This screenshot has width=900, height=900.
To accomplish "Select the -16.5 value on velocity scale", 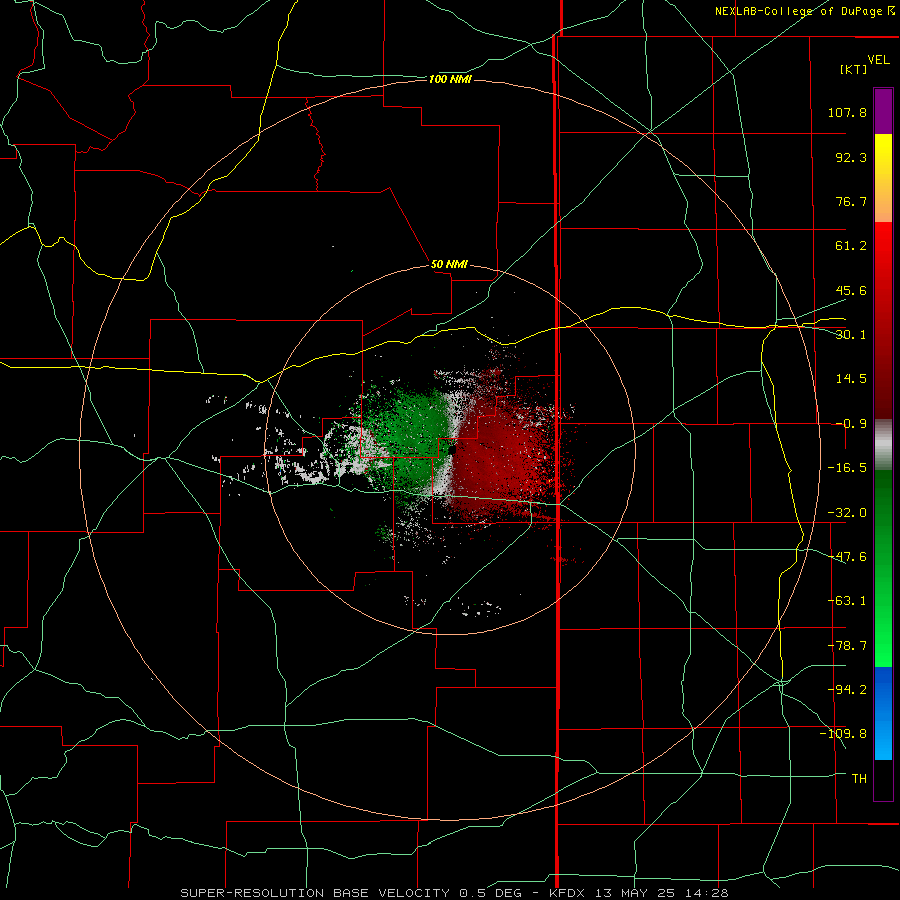I will click(847, 468).
